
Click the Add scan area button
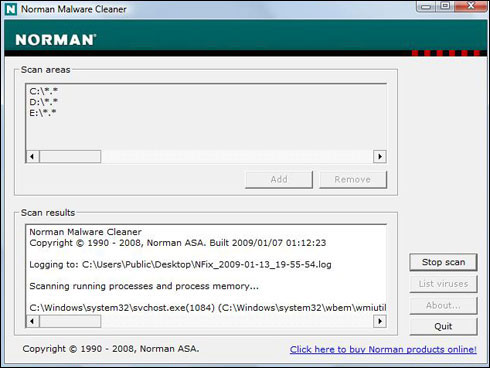coord(279,180)
